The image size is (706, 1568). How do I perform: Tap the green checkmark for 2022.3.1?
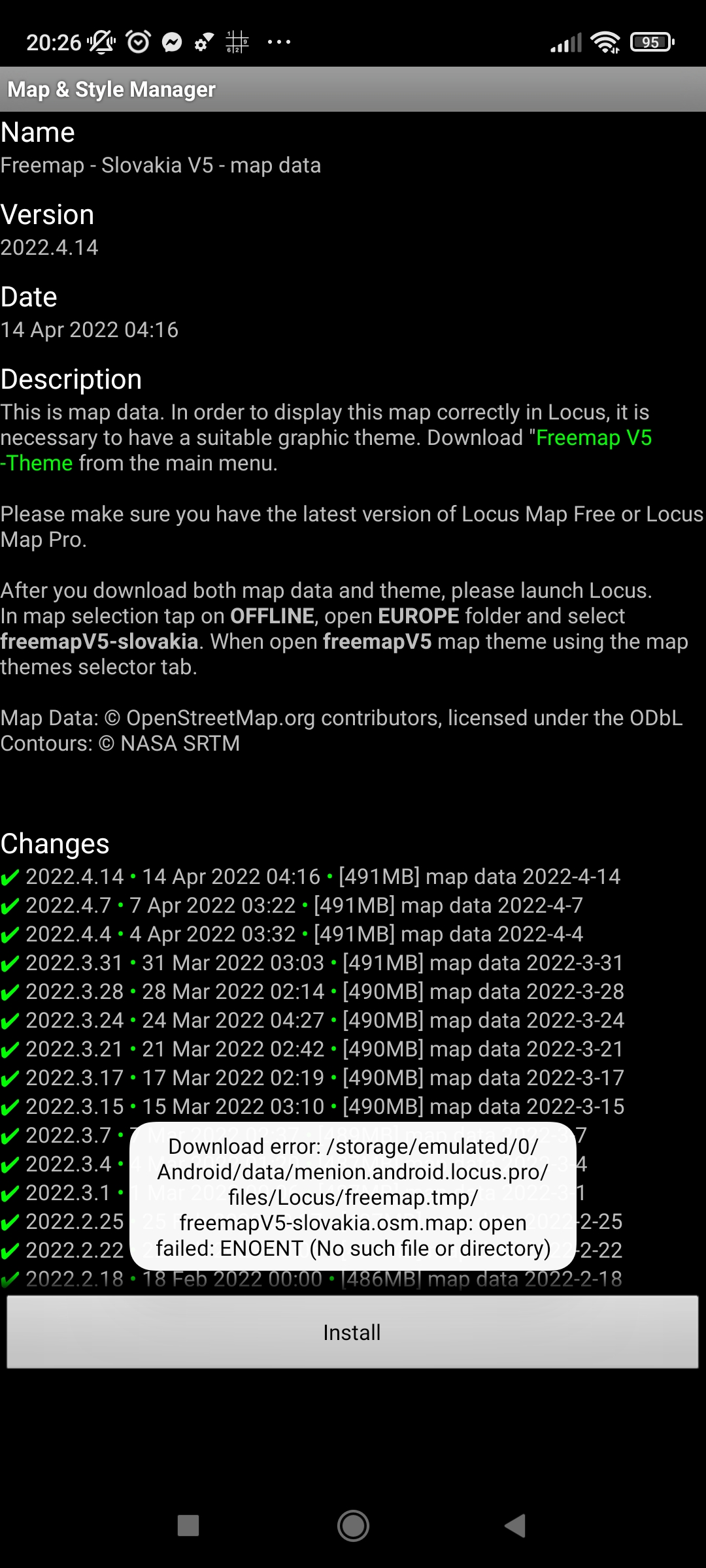[10, 1194]
